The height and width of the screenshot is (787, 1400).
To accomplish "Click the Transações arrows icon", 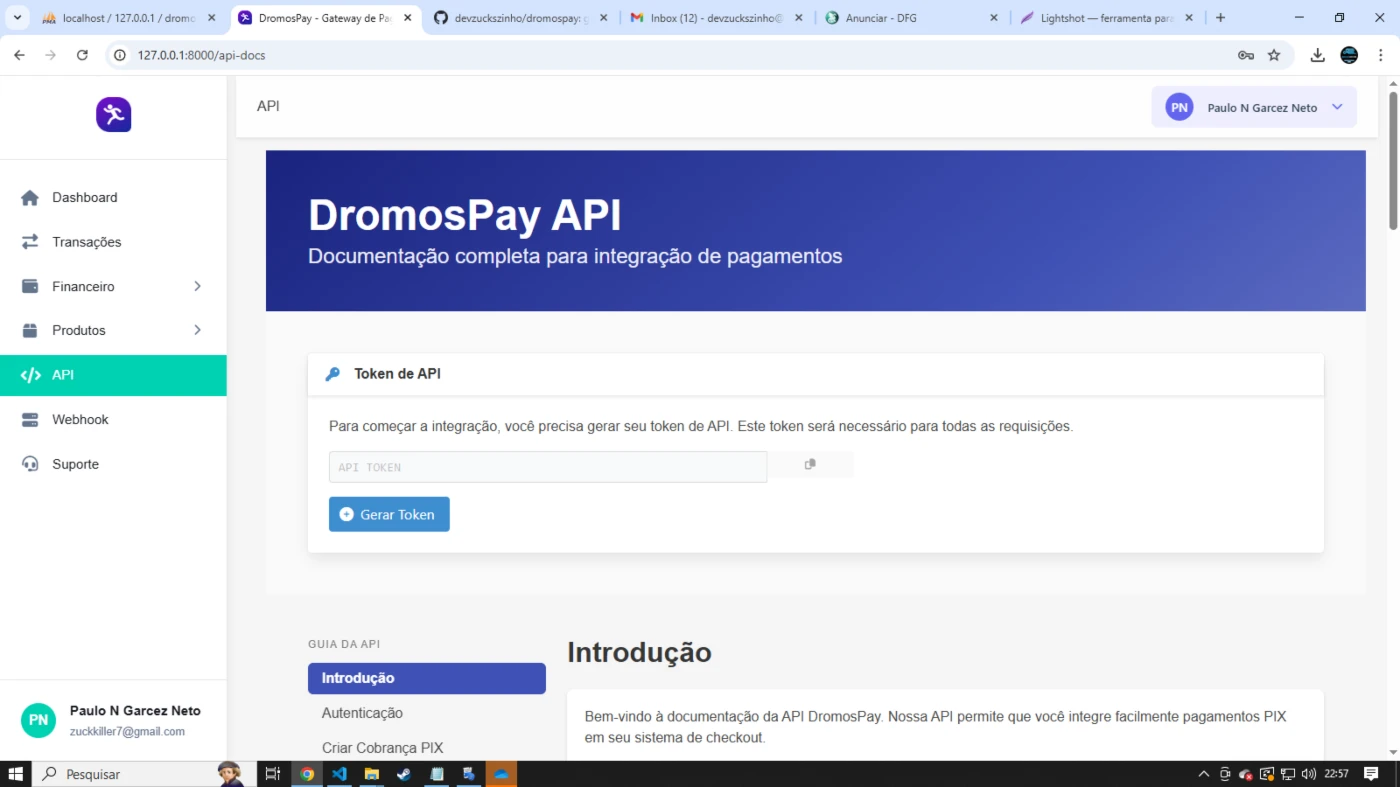I will [30, 242].
